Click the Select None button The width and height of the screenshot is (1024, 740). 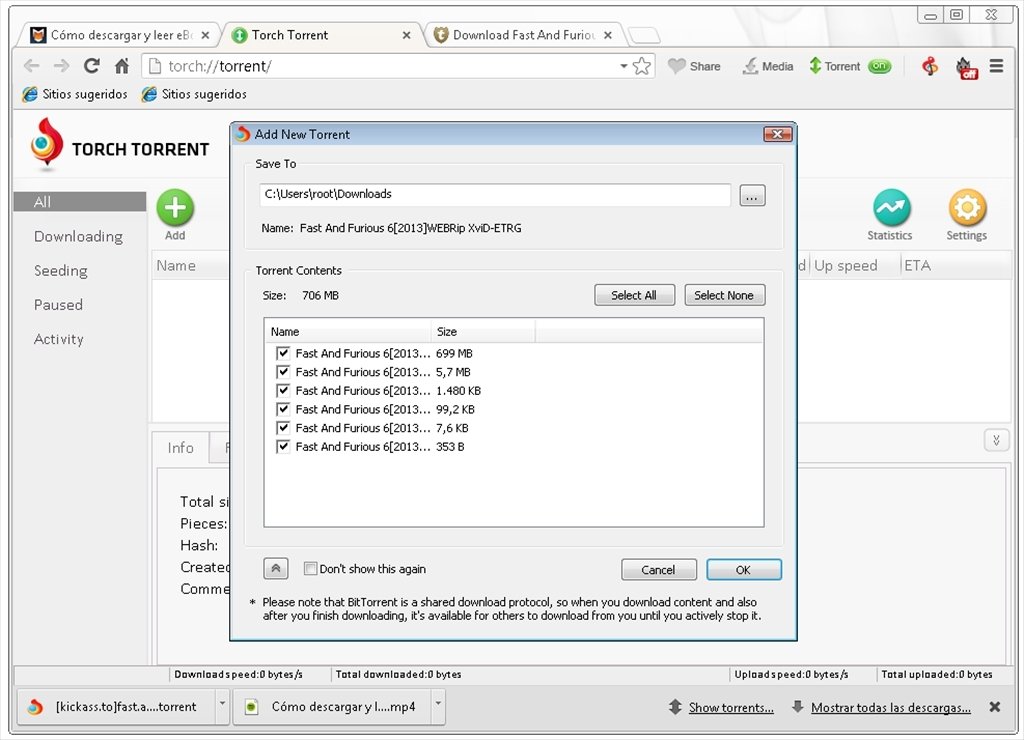(724, 295)
